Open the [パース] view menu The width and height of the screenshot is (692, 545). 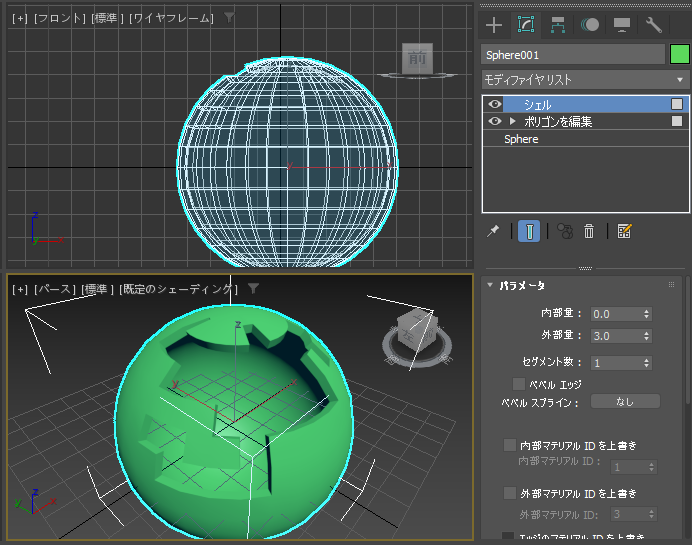tap(55, 289)
